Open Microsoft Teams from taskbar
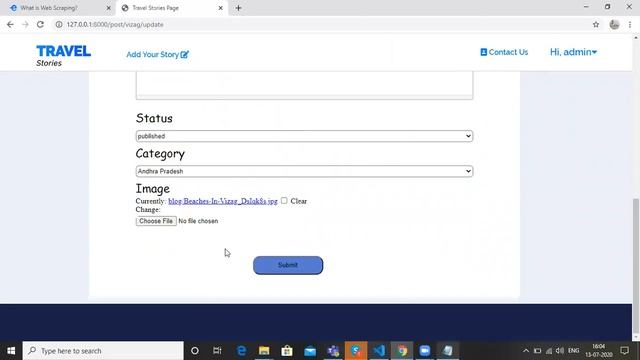The image size is (640, 360). tap(333, 351)
